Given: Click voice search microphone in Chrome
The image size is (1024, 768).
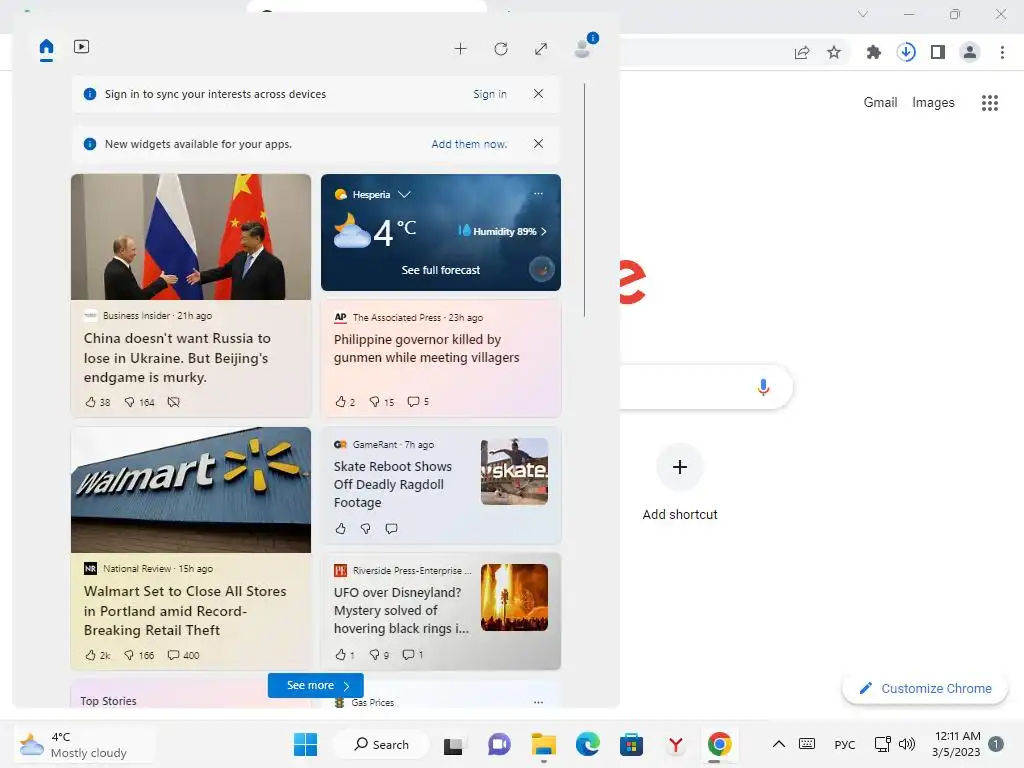Looking at the screenshot, I should pos(763,387).
